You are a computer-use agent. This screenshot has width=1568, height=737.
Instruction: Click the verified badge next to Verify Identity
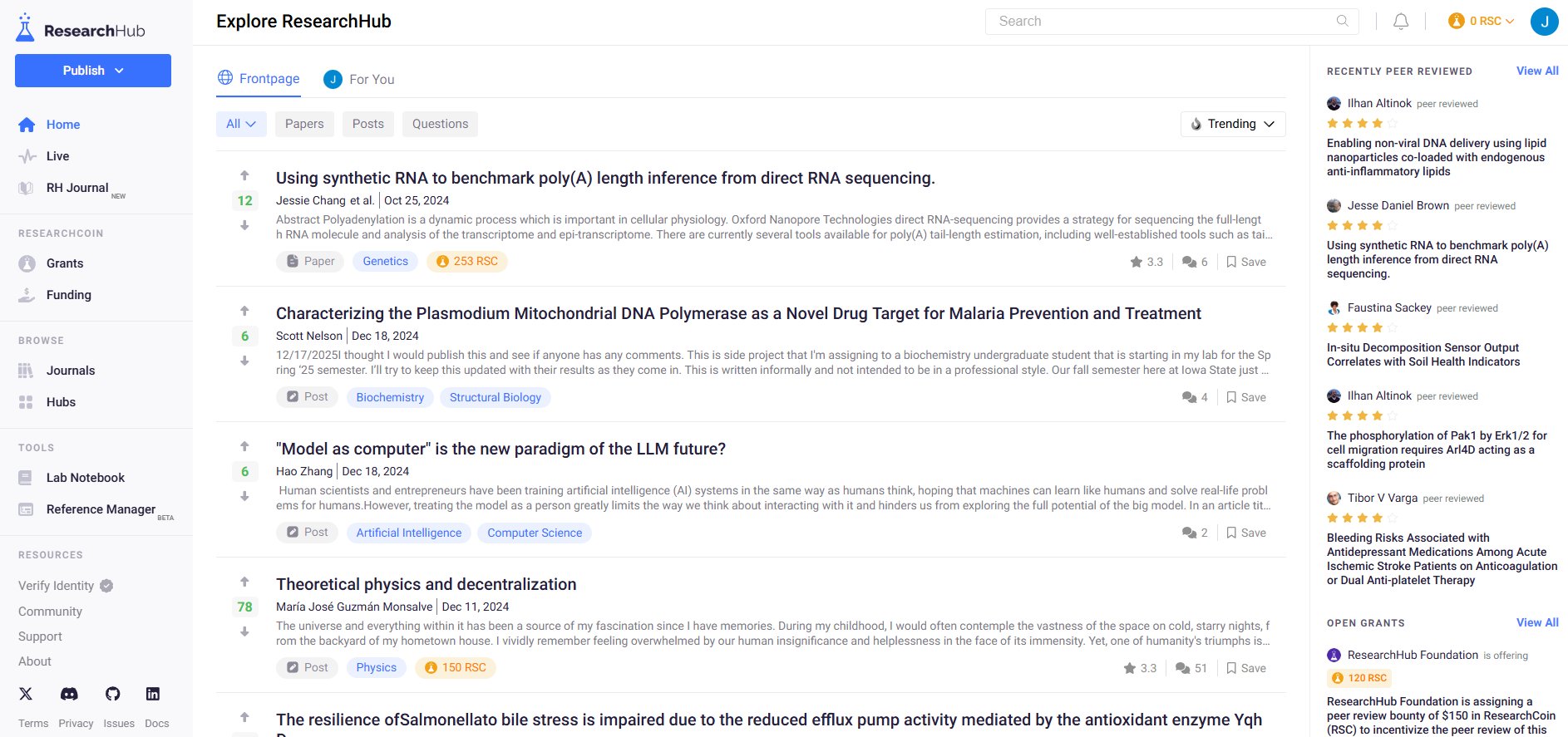coord(106,586)
